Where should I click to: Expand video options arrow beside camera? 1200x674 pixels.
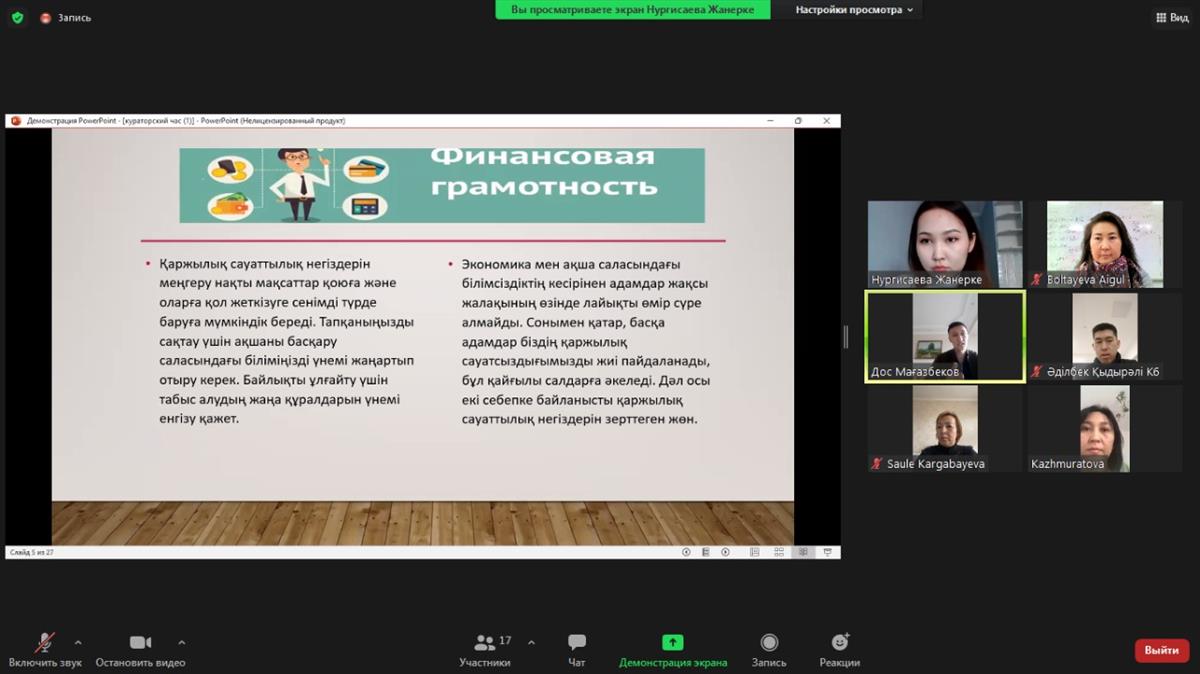[181, 642]
